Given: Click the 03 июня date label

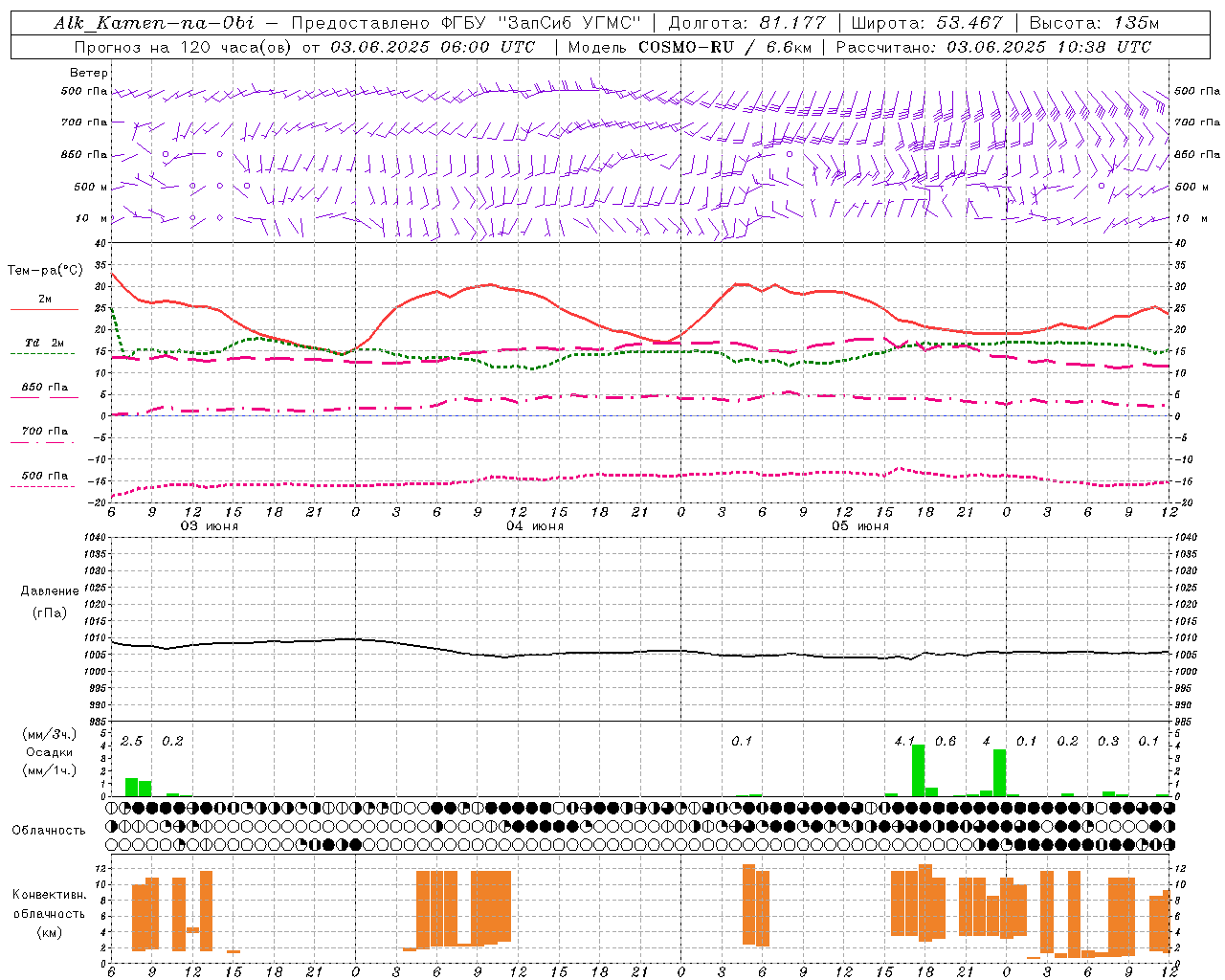Looking at the screenshot, I should (x=210, y=526).
